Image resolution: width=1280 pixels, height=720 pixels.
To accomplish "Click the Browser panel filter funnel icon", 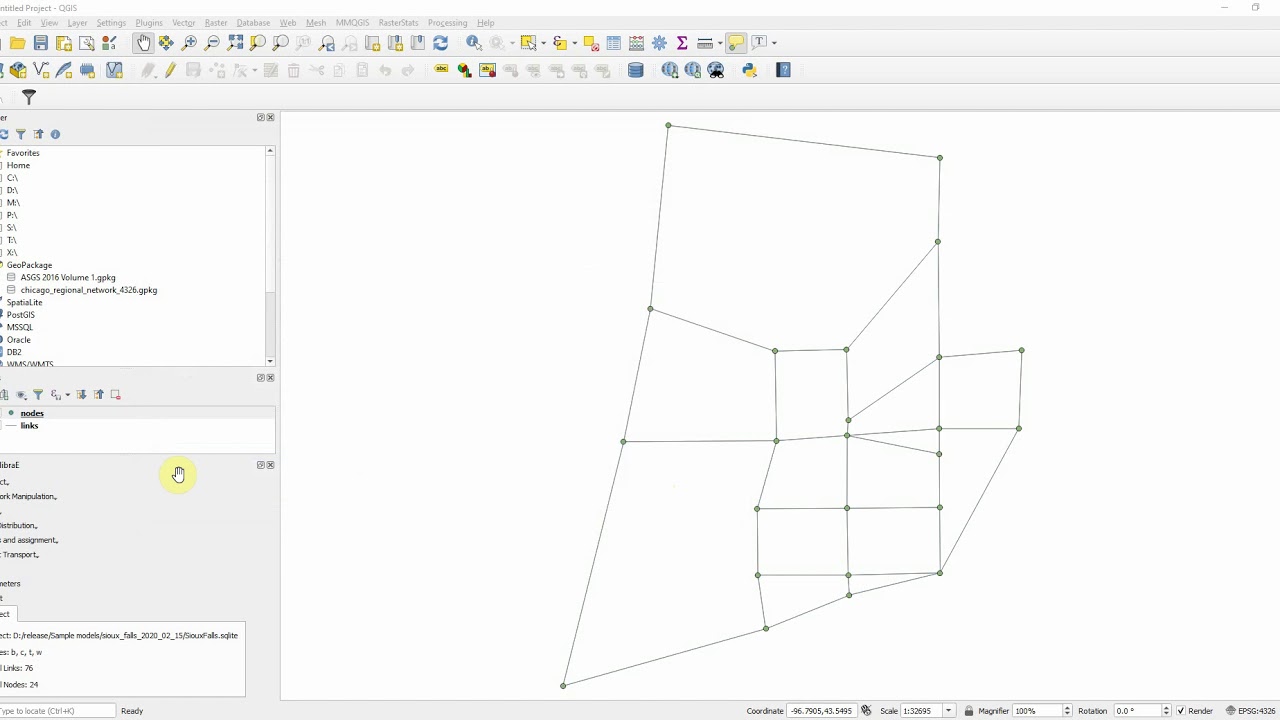I will (21, 134).
